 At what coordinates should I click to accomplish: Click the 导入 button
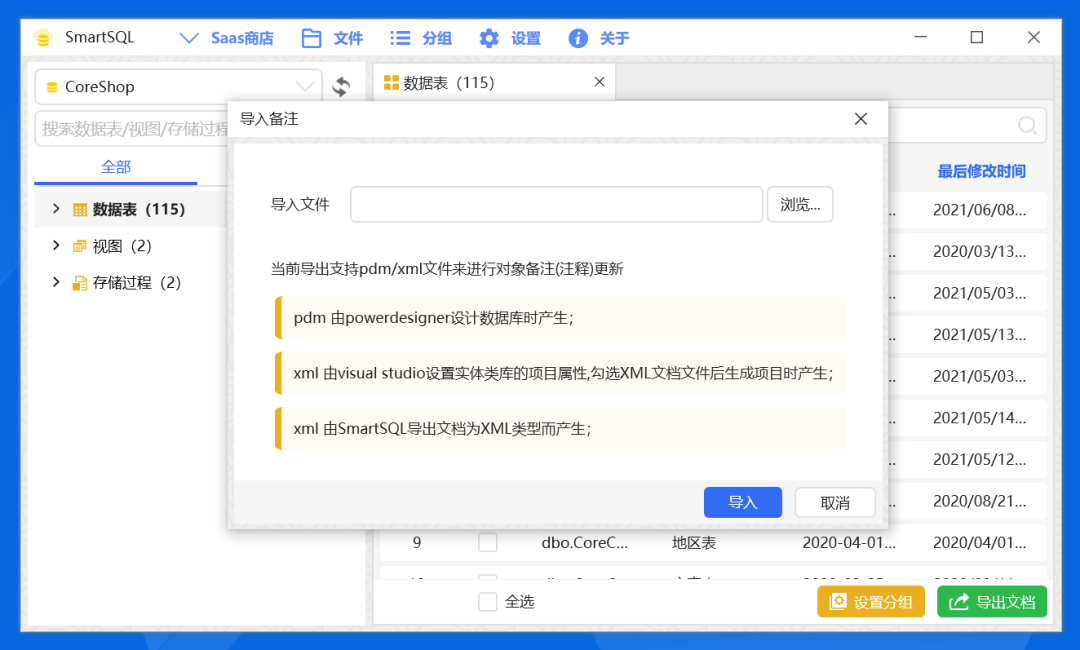[742, 503]
